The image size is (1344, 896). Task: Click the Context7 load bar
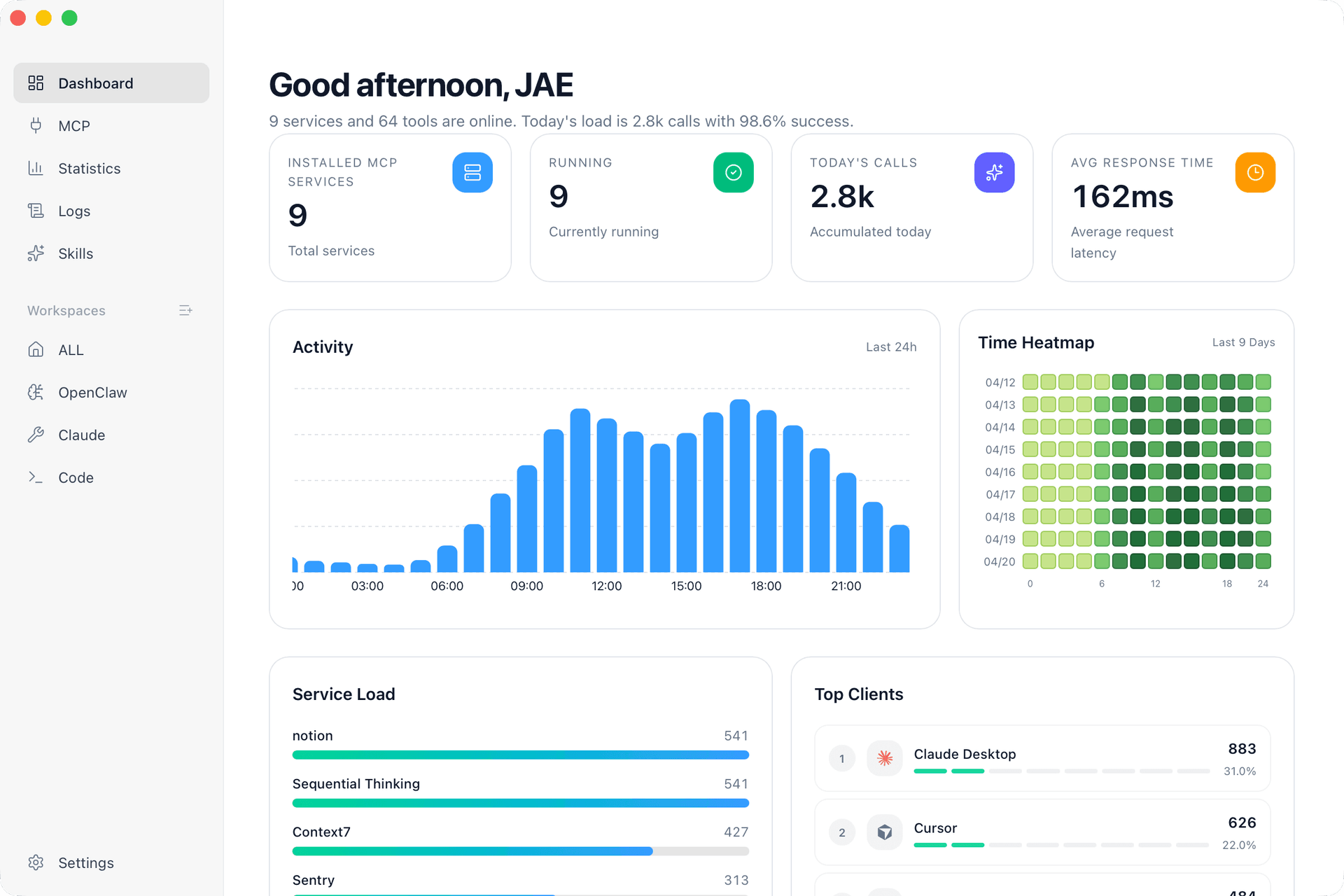[521, 851]
